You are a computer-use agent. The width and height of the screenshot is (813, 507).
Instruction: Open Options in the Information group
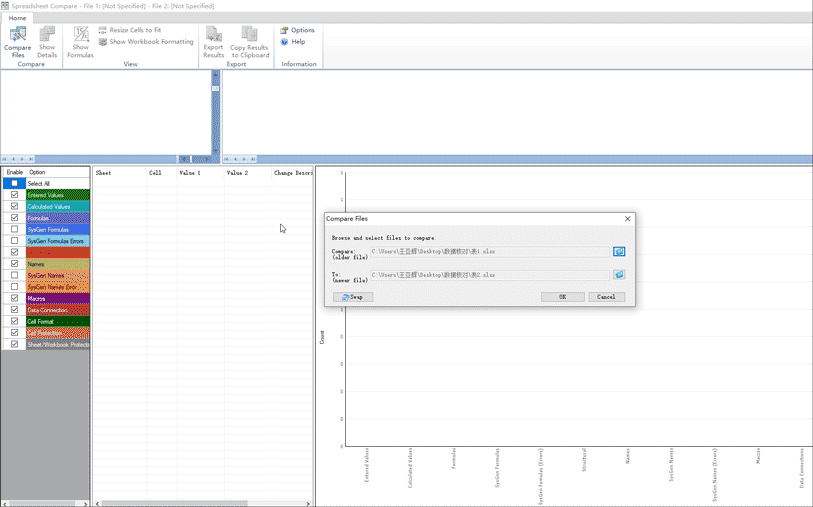[297, 30]
